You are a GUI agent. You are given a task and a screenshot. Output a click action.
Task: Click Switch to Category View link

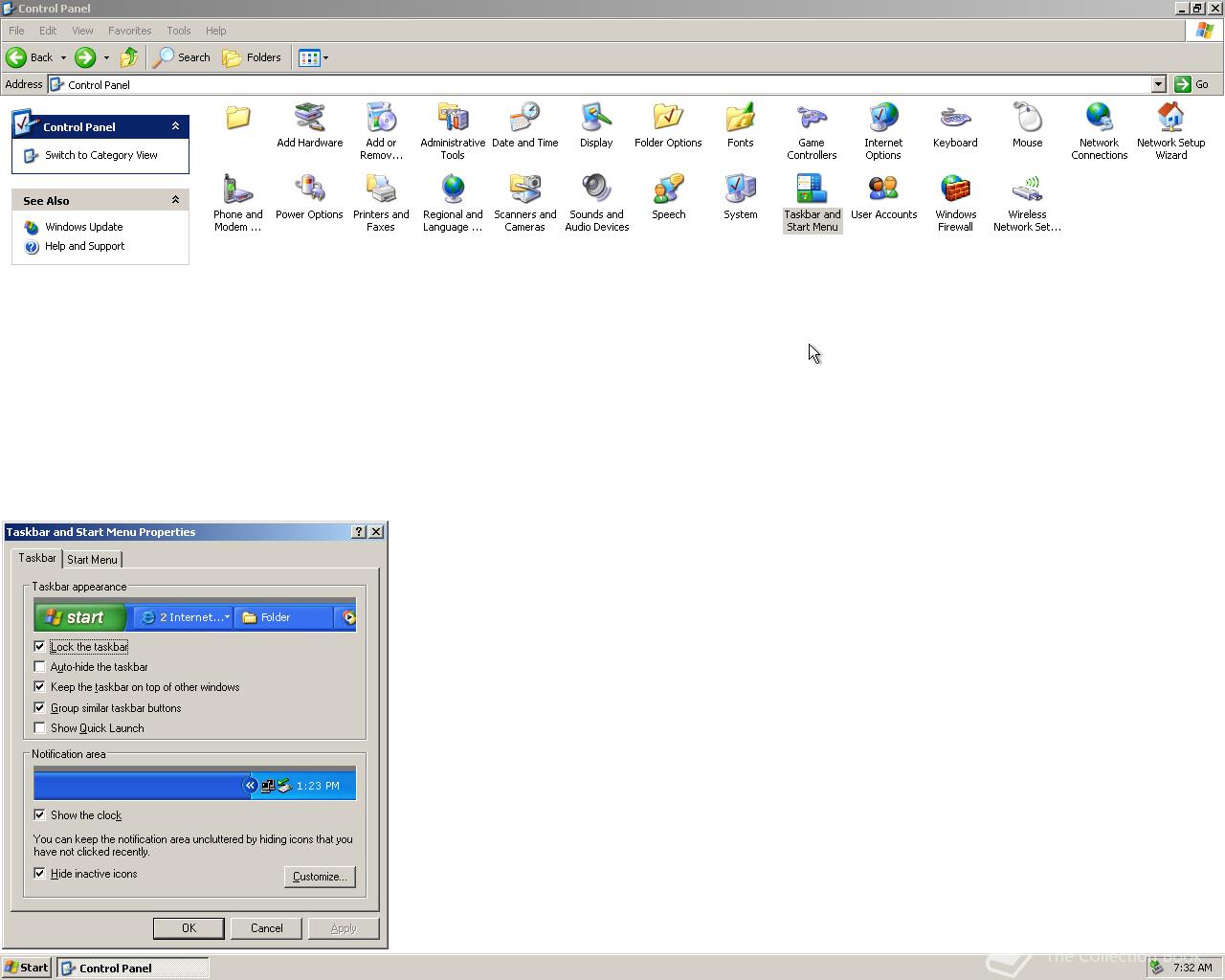101,155
